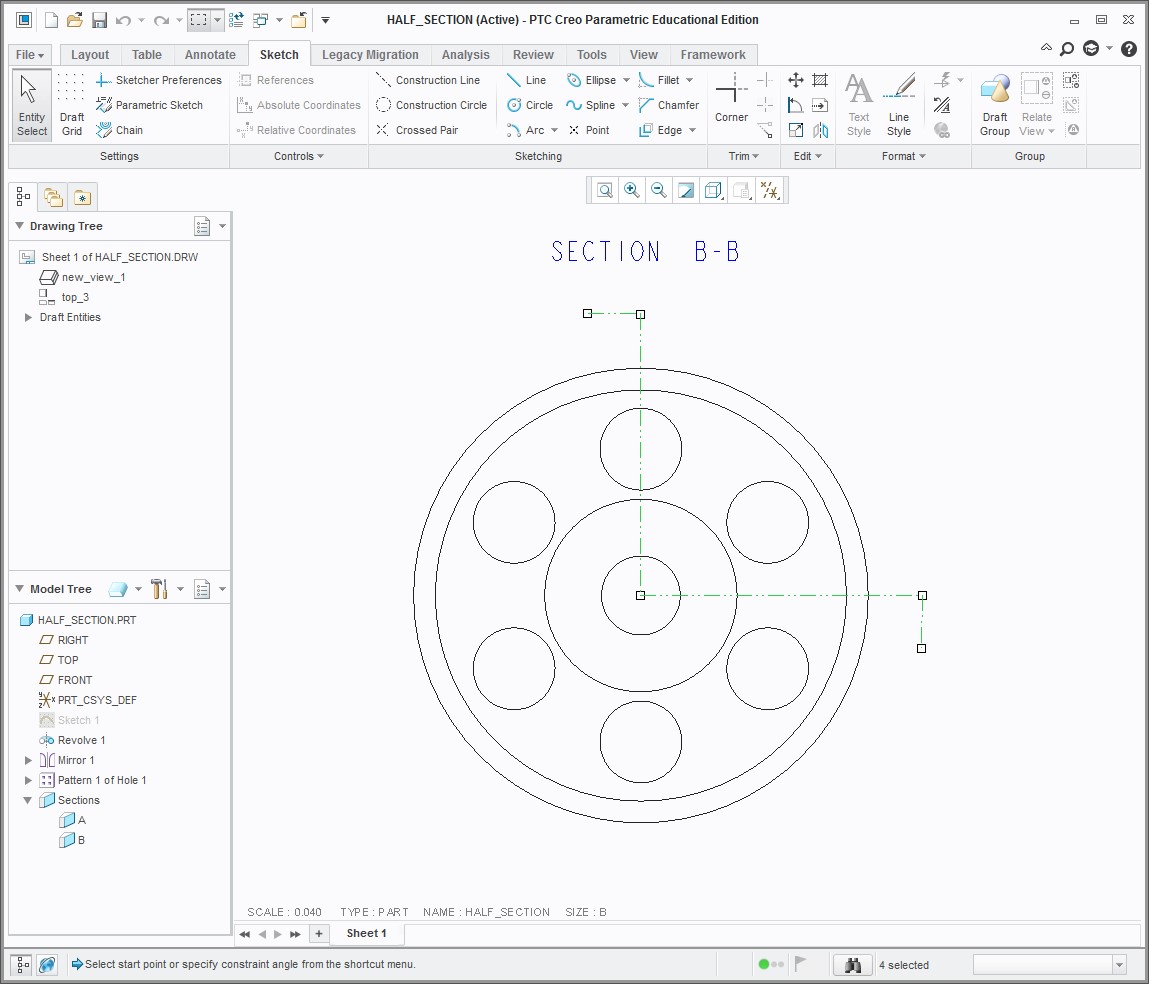Open the Review tab
The image size is (1149, 984).
coord(533,54)
